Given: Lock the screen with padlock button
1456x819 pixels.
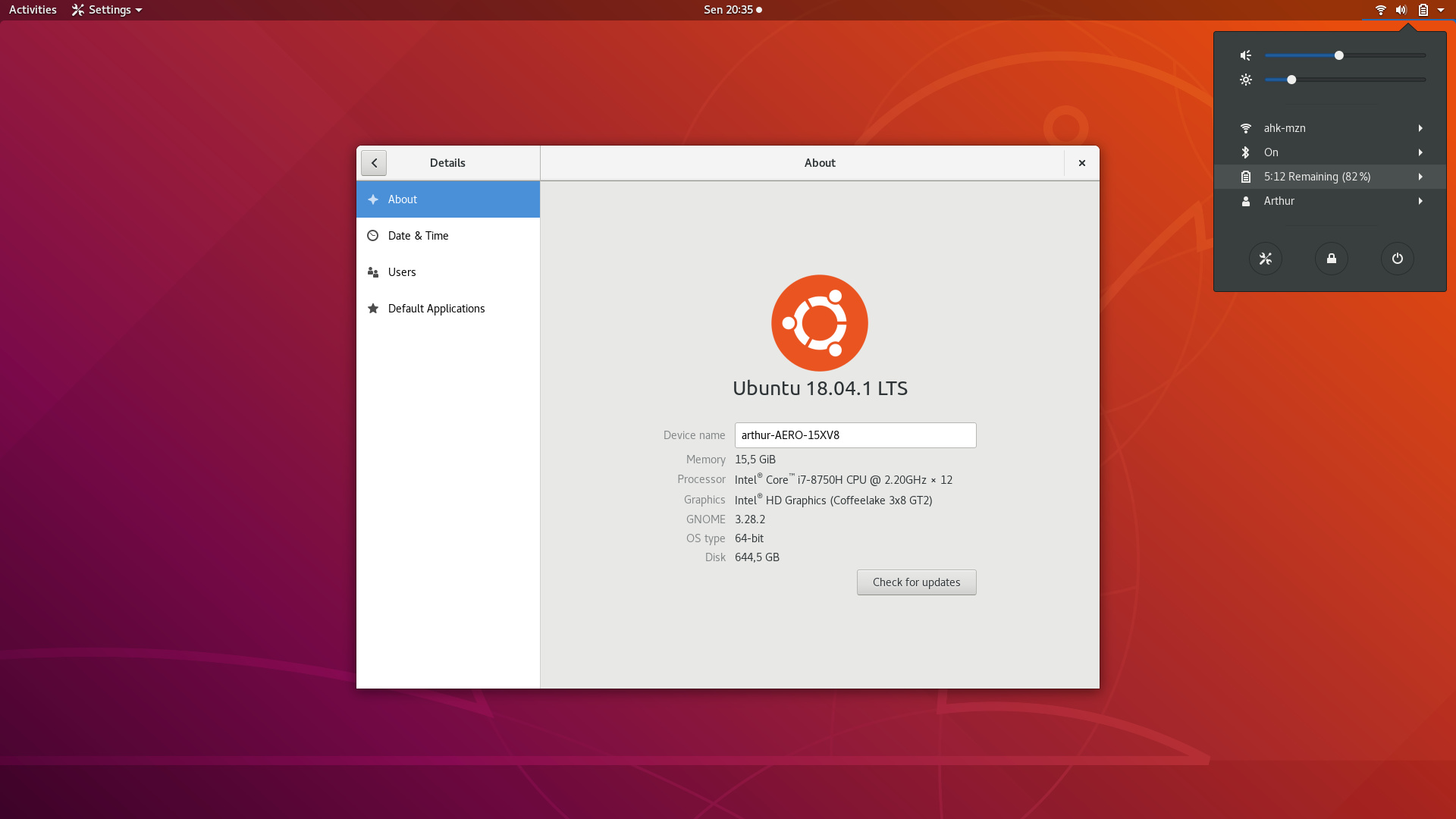Looking at the screenshot, I should (x=1332, y=259).
